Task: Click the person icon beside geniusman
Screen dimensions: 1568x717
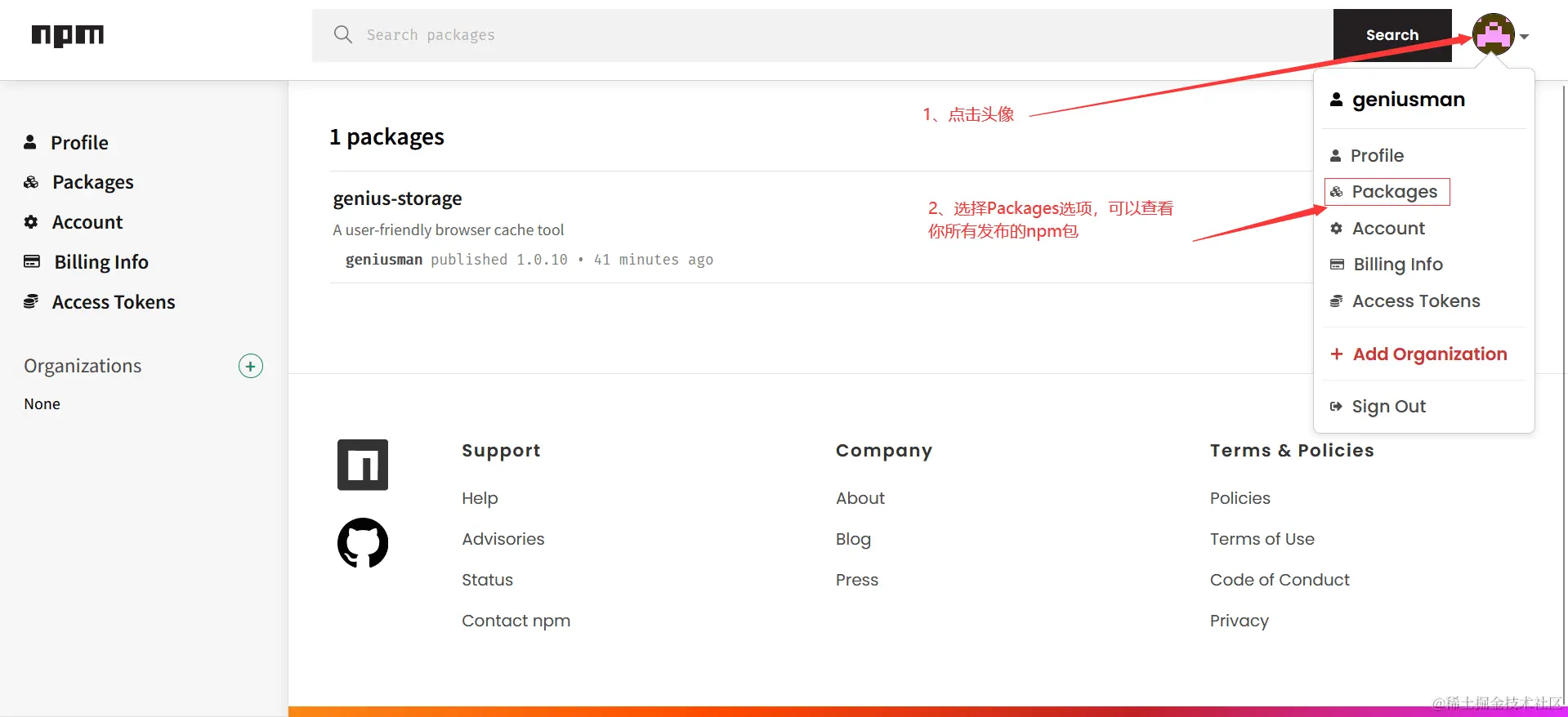Action: (1336, 100)
